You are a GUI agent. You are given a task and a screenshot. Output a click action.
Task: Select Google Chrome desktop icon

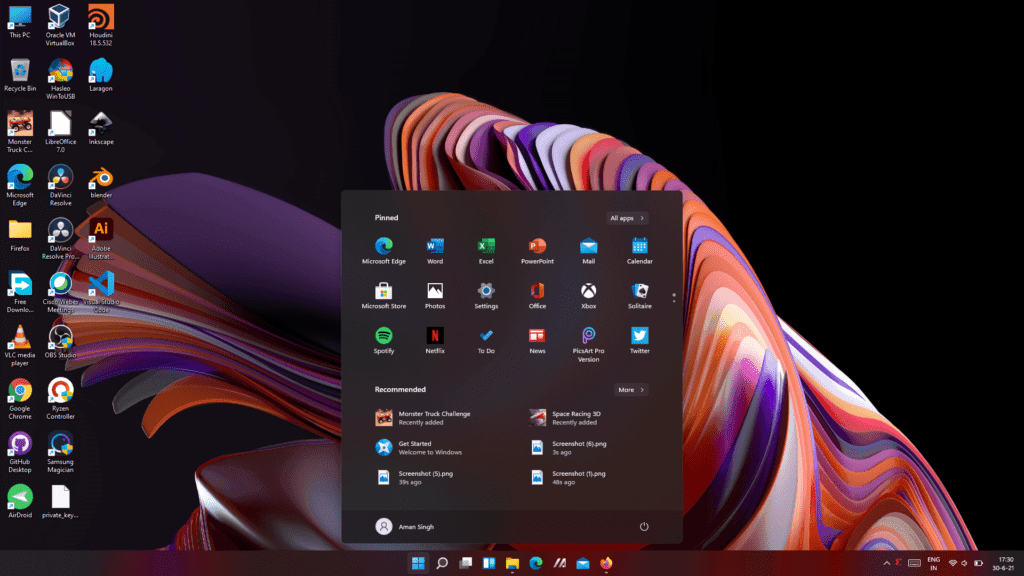point(20,399)
